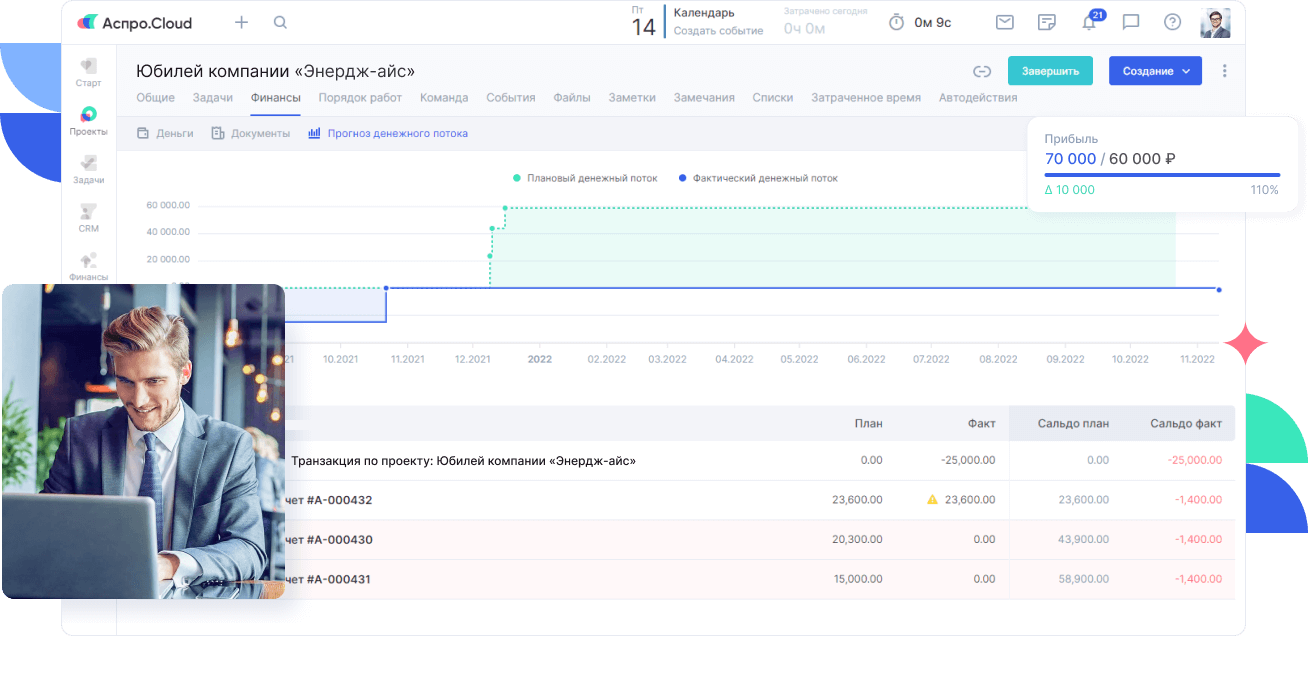
Task: Open the three-dot project options menu
Action: click(1225, 71)
